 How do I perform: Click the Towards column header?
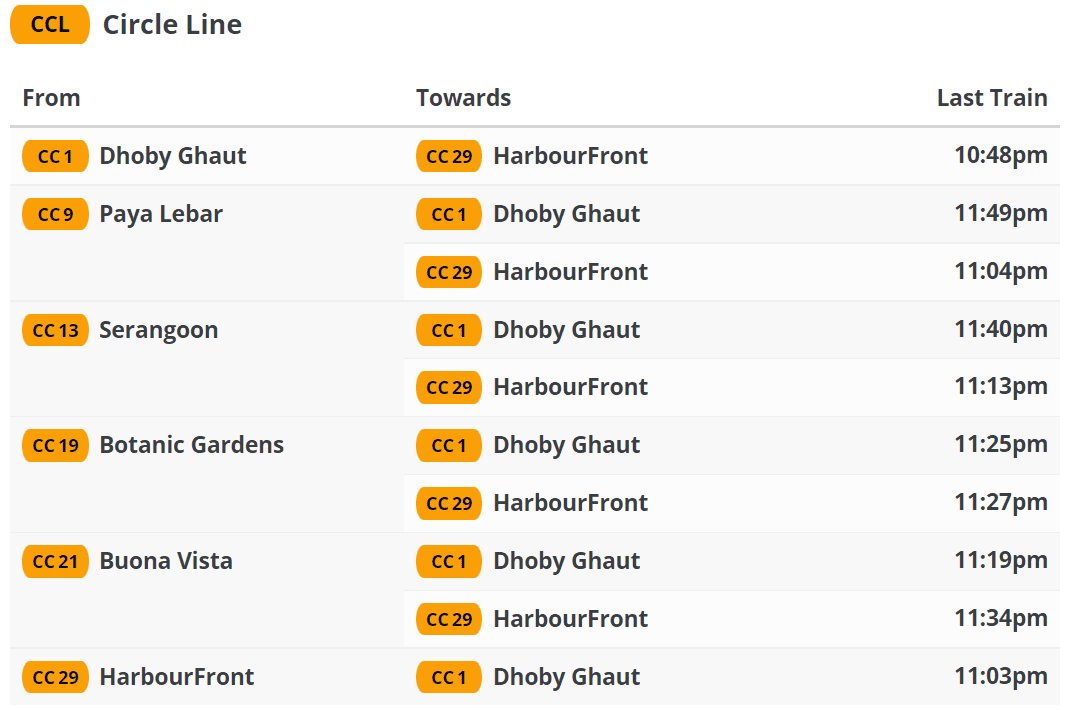[x=463, y=98]
